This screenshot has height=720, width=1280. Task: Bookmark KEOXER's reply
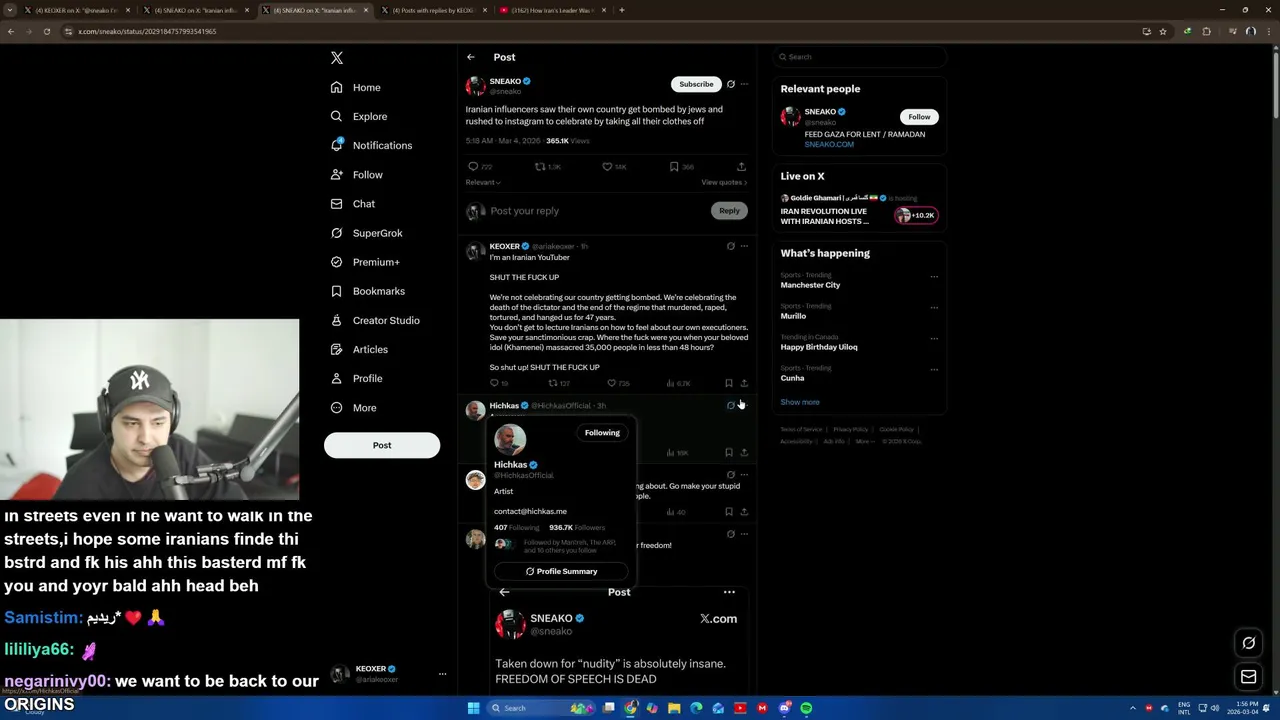(729, 383)
